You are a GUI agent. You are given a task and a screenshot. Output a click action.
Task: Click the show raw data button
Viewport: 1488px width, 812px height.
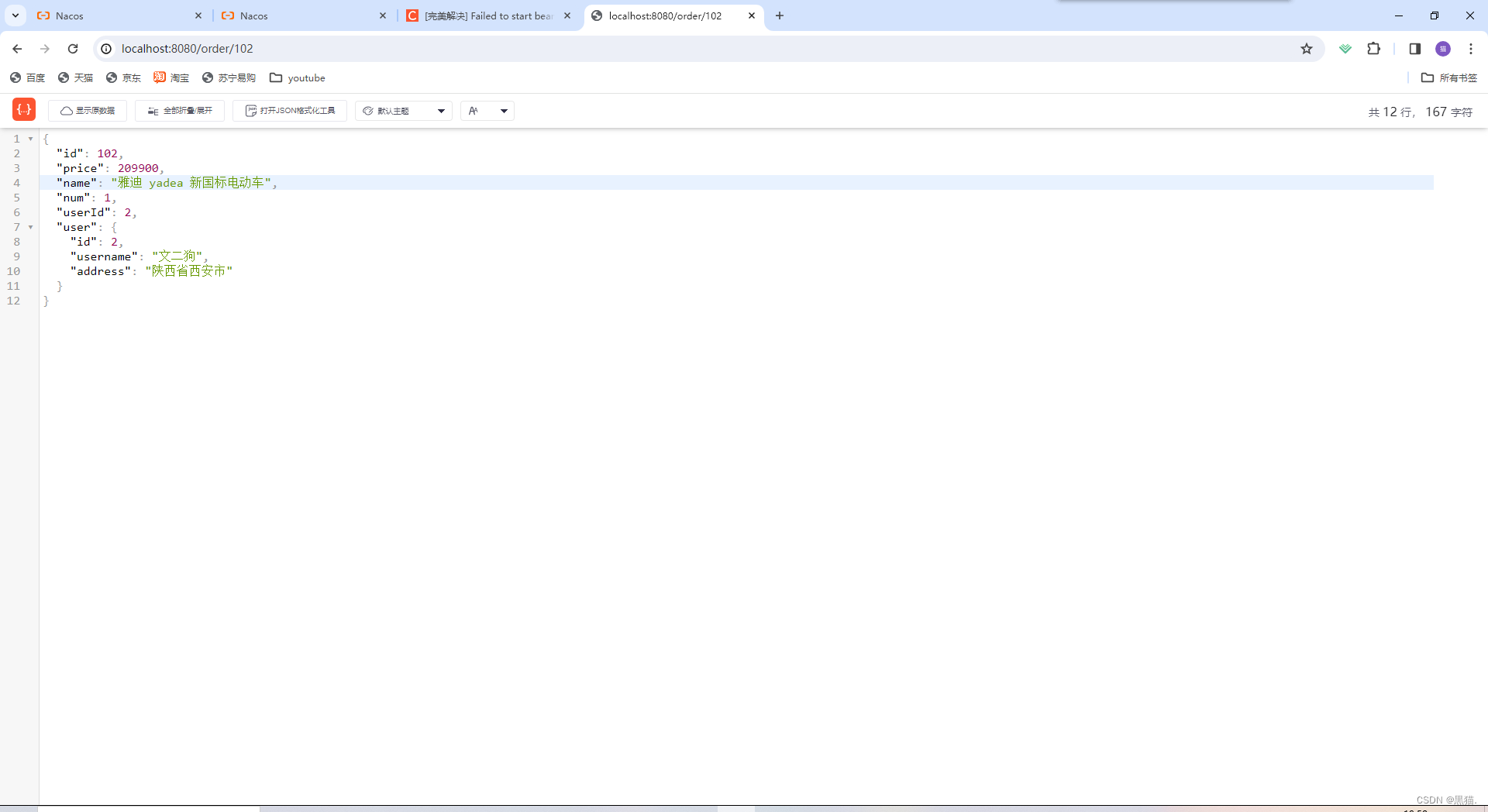pyautogui.click(x=88, y=111)
